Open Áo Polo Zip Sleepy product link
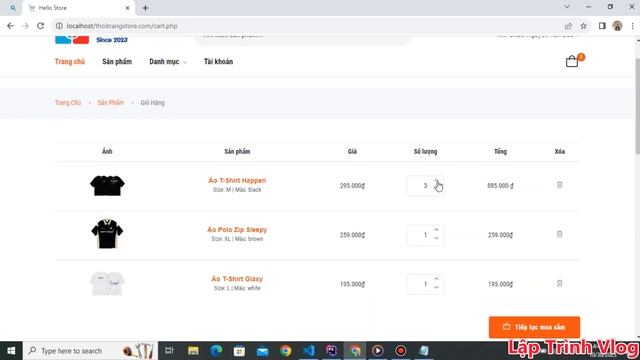640x360 pixels. coord(237,230)
